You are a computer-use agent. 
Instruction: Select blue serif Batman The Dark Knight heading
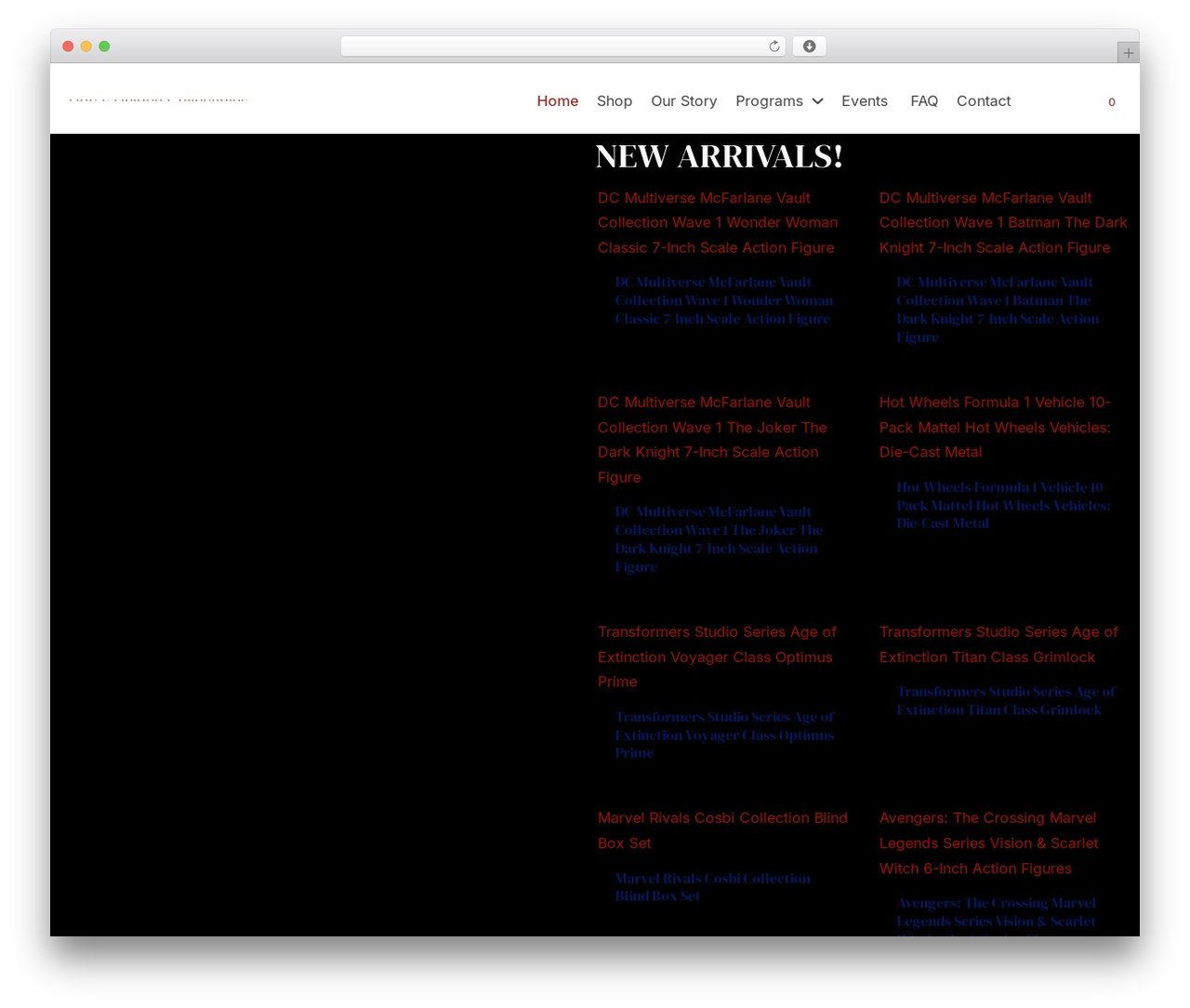point(998,310)
